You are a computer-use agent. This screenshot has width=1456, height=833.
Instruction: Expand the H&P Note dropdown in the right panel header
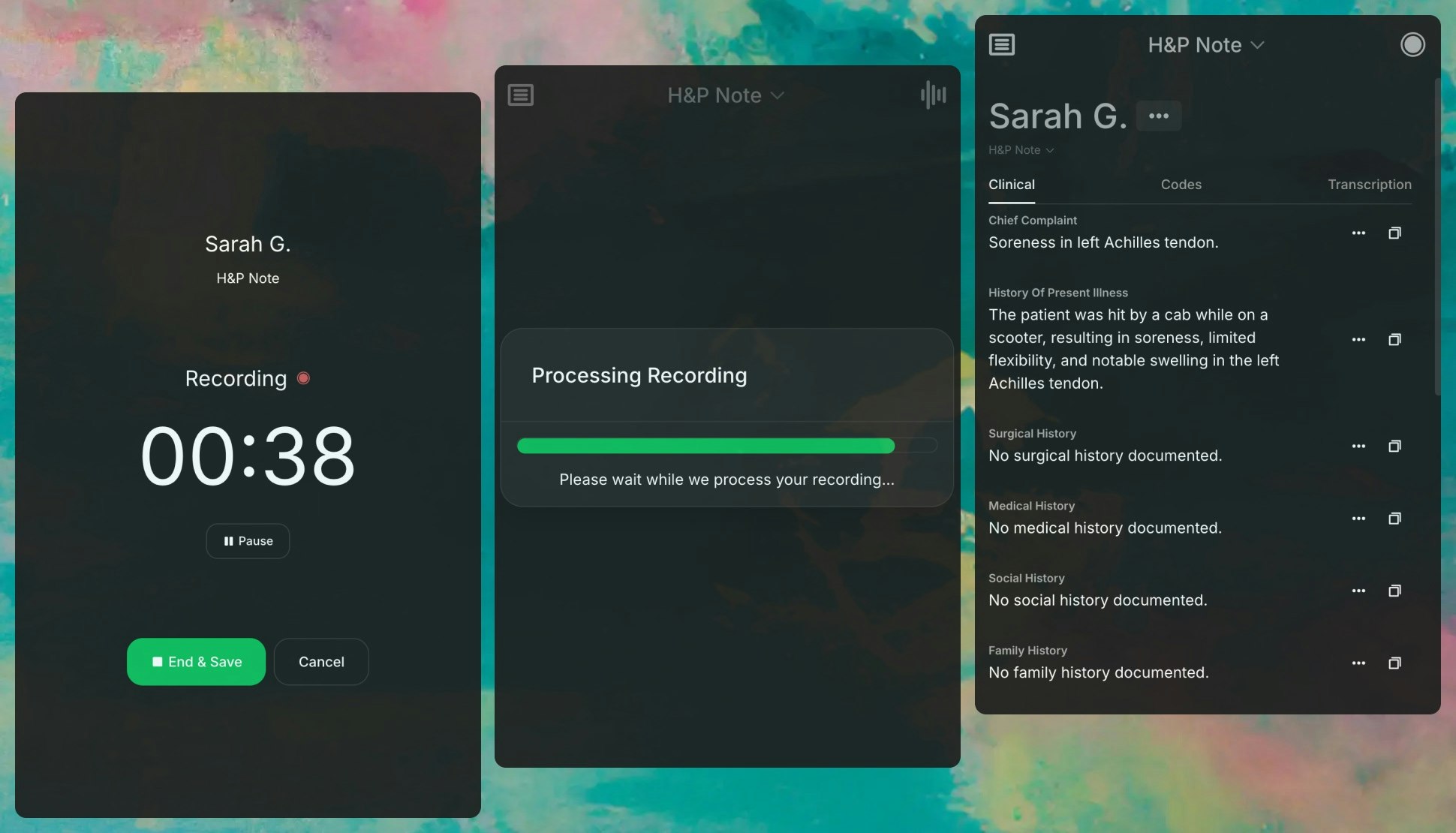[x=1205, y=45]
